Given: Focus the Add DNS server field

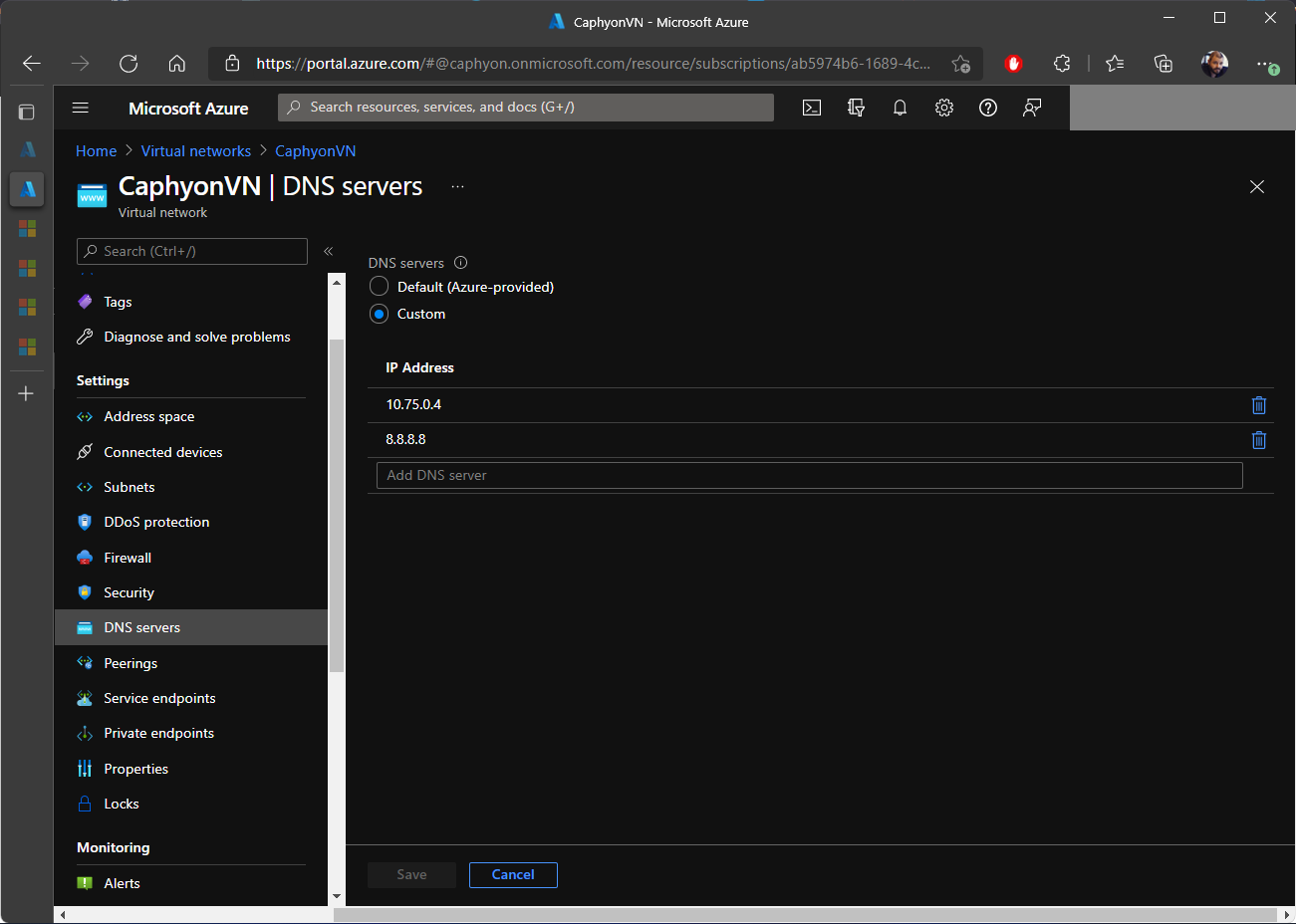Looking at the screenshot, I should coord(810,475).
